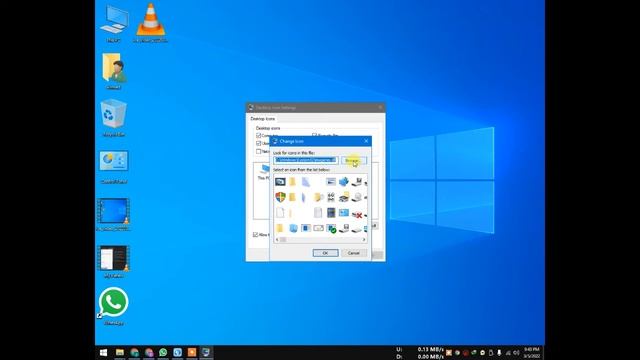Toggle the Recycle Bin checkbox
The image size is (640, 360).
pos(314,135)
